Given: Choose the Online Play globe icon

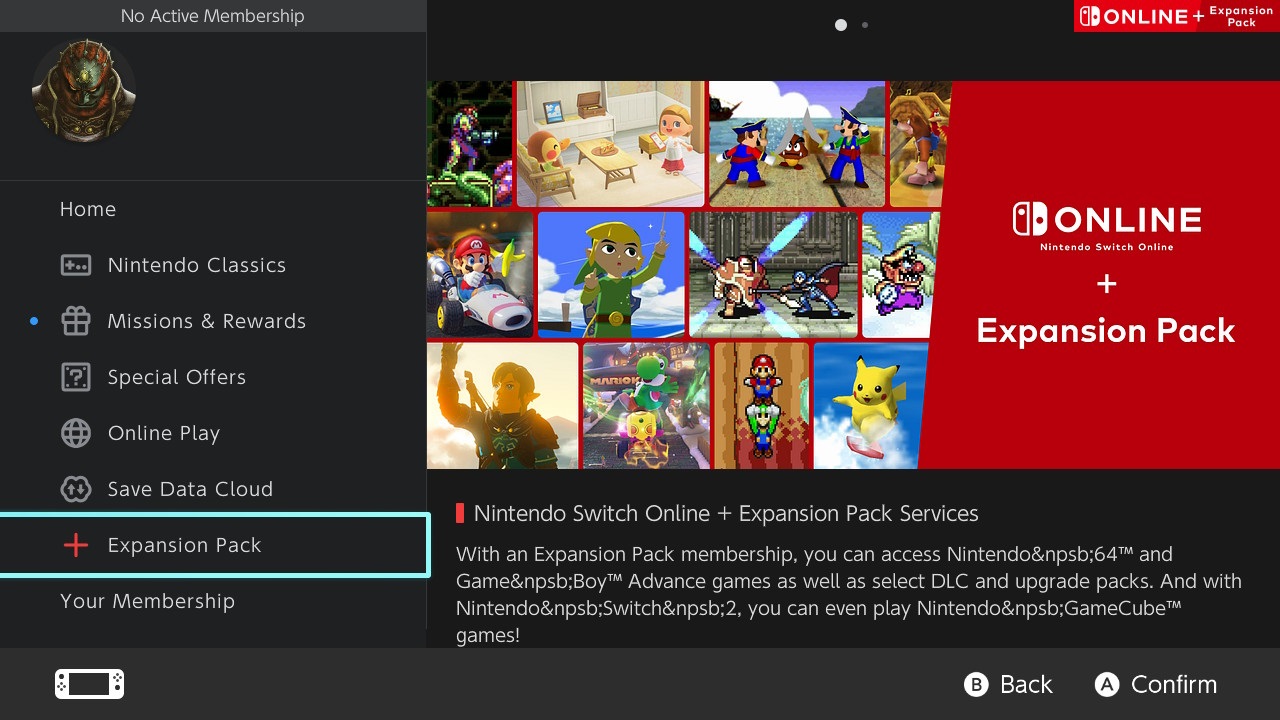Looking at the screenshot, I should pyautogui.click(x=76, y=433).
